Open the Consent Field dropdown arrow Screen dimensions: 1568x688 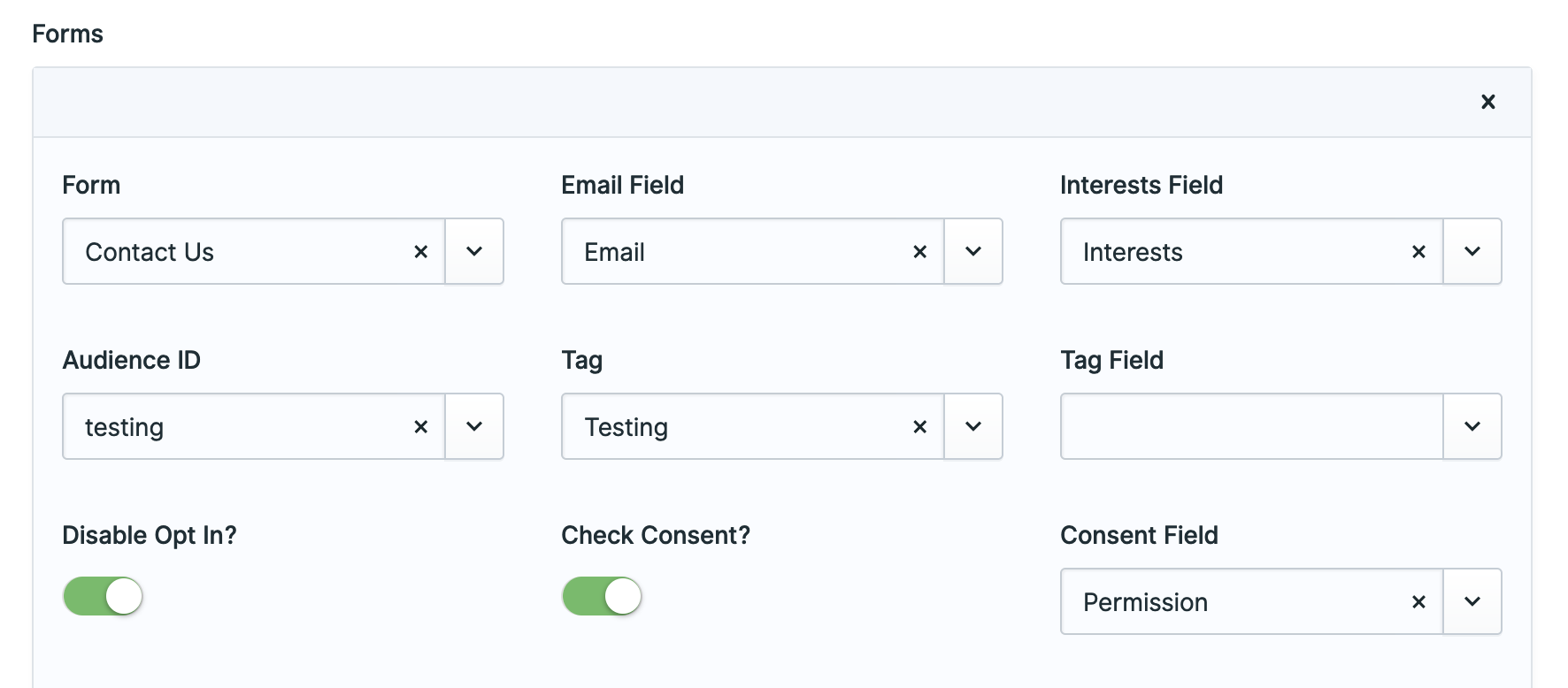(x=1472, y=602)
